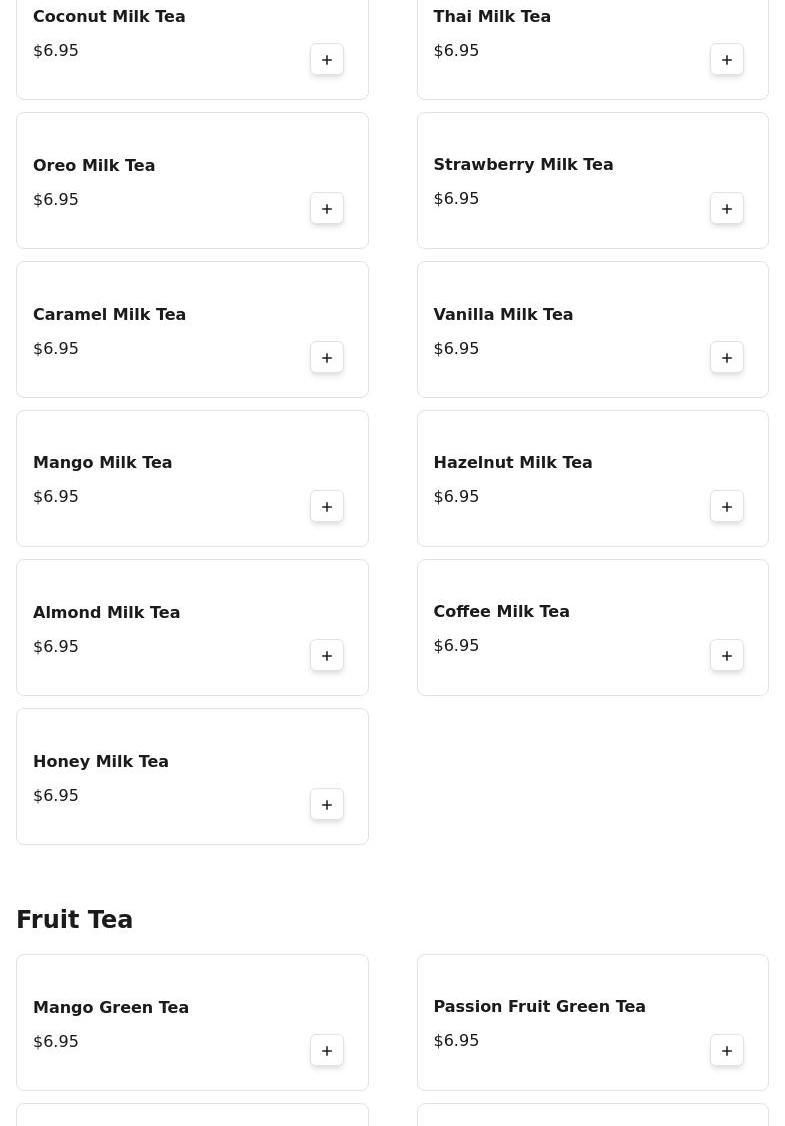Screen dimensions: 785x1126
Task: Click the Almond Milk Tea price
Action: (56, 646)
